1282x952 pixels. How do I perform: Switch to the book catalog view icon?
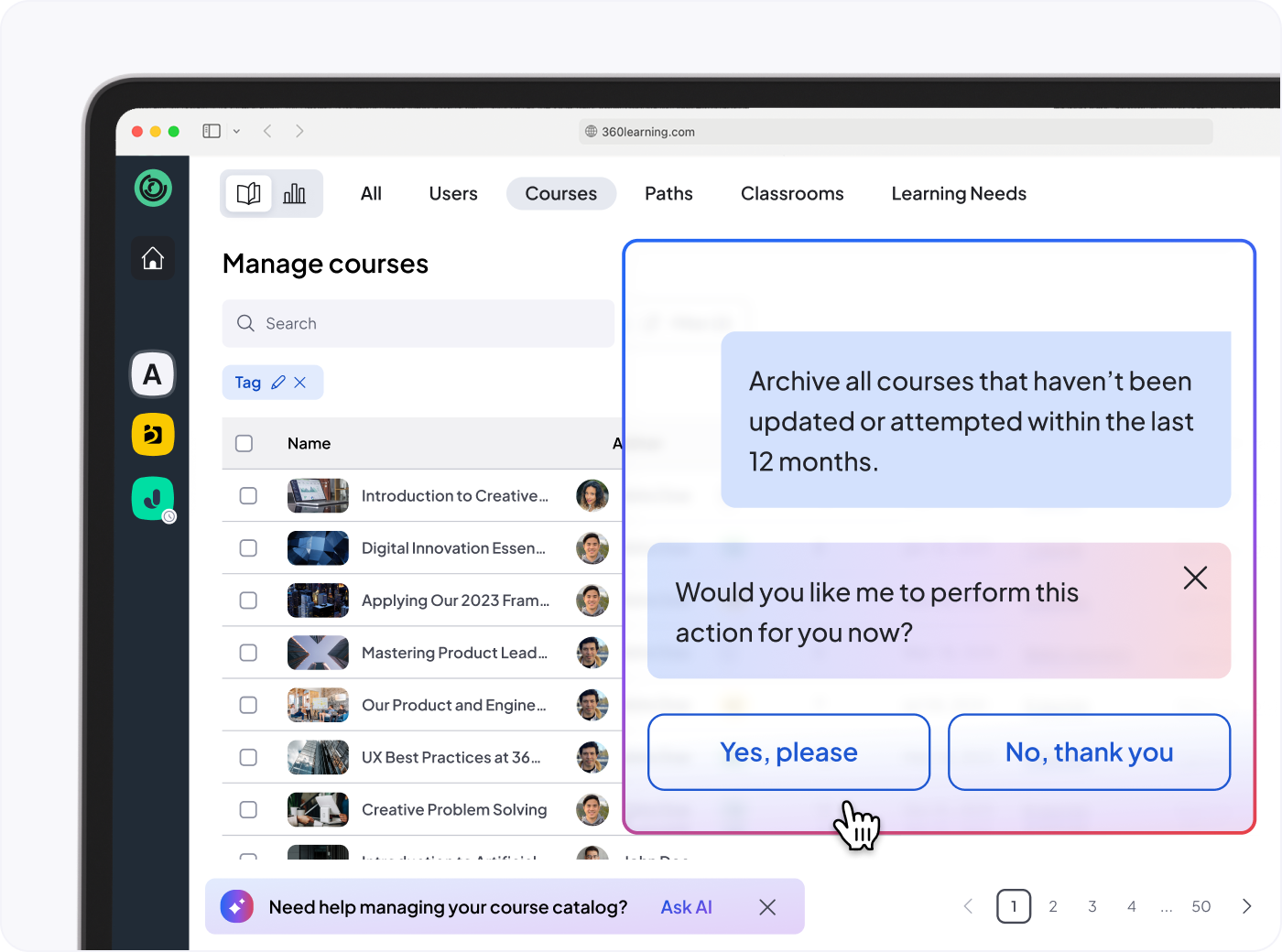[x=248, y=193]
